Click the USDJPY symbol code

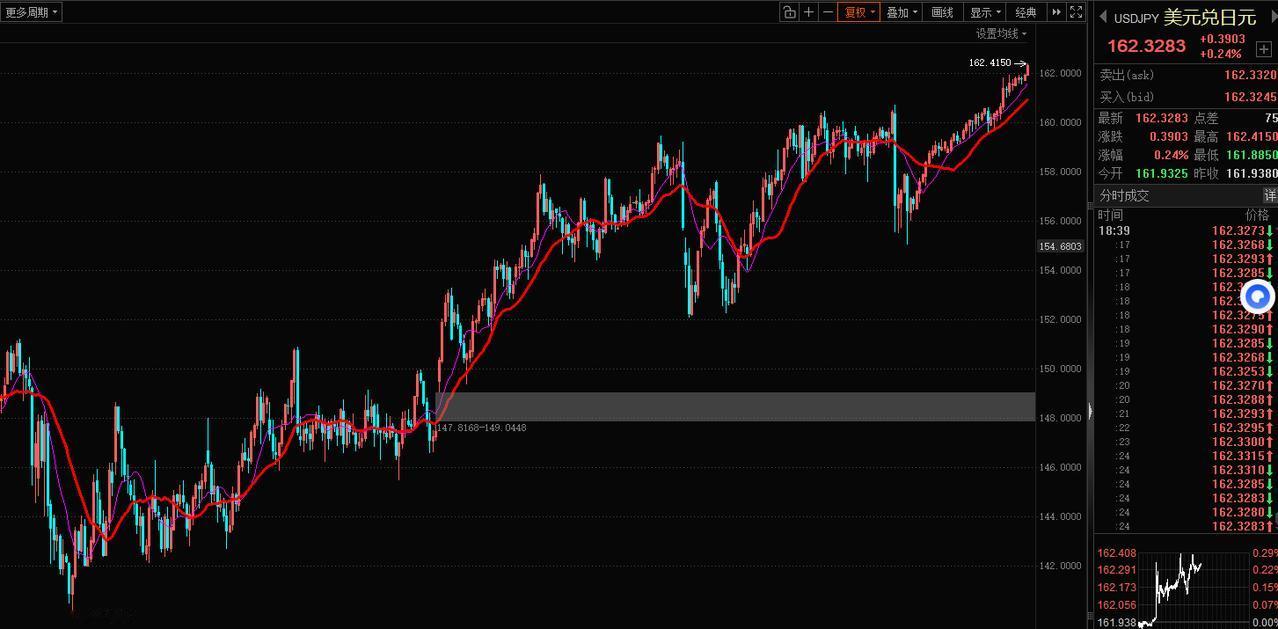[1136, 18]
